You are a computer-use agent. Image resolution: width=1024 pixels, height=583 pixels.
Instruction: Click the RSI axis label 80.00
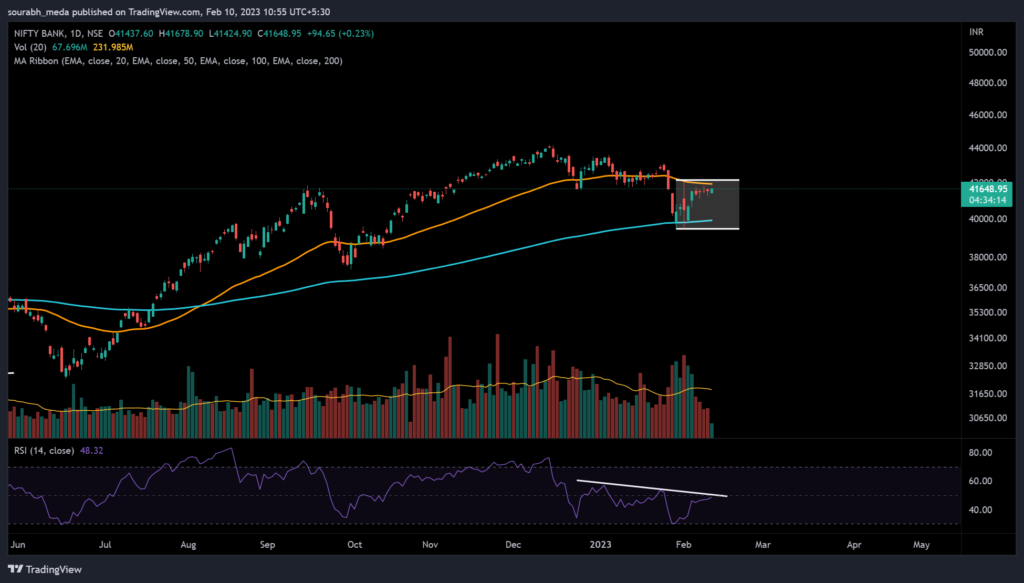tap(981, 452)
